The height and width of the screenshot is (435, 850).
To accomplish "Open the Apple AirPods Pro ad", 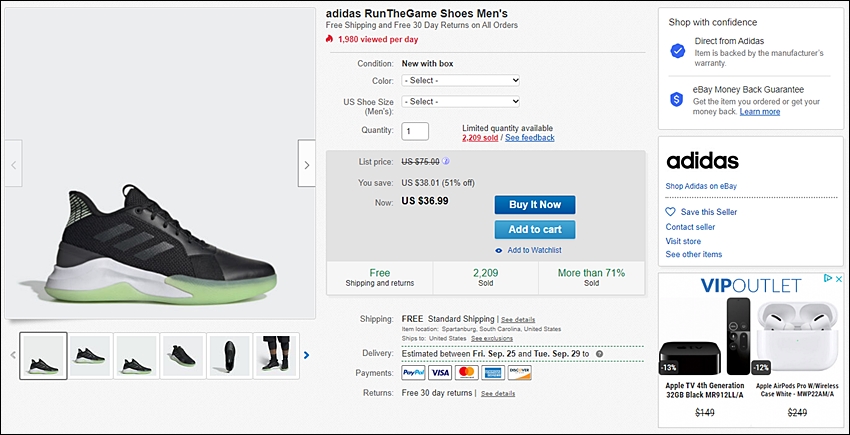I will point(797,358).
